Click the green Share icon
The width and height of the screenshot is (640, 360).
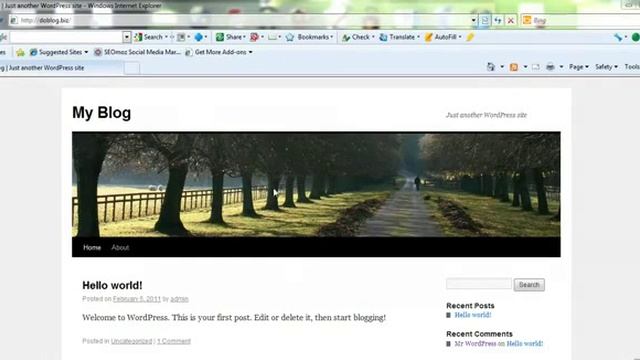pyautogui.click(x=220, y=37)
